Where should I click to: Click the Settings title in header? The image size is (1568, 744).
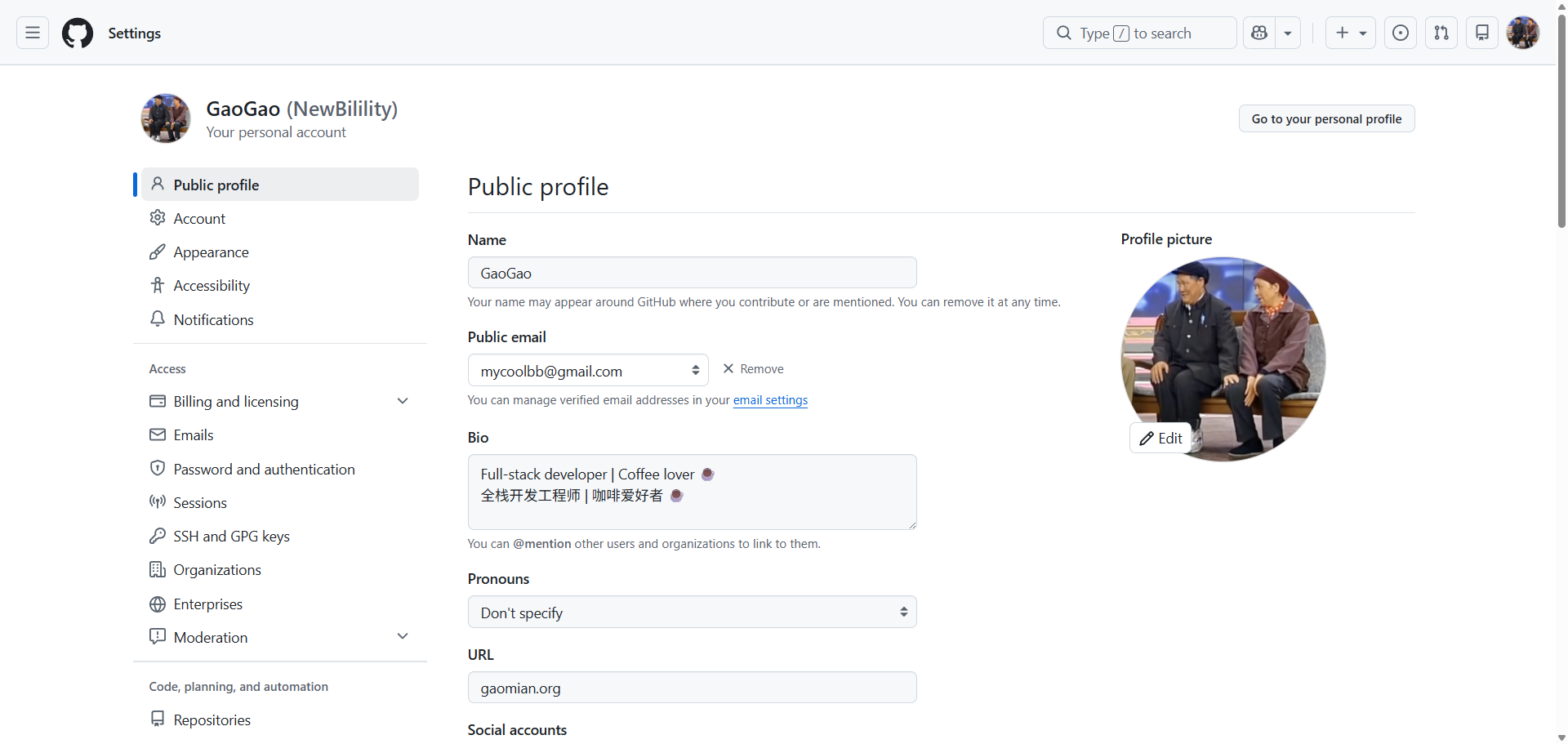135,33
